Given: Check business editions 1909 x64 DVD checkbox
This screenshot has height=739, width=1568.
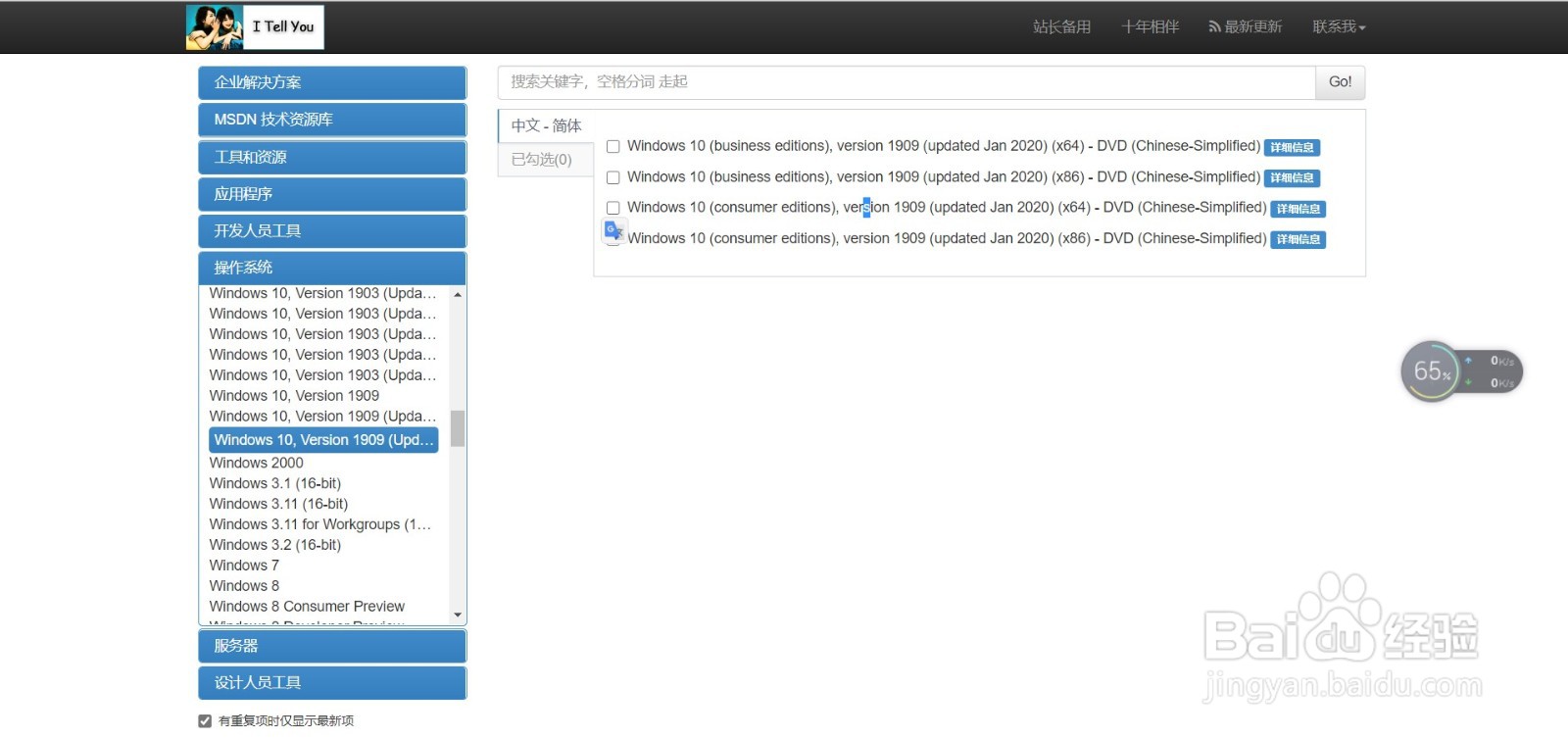Looking at the screenshot, I should (613, 147).
